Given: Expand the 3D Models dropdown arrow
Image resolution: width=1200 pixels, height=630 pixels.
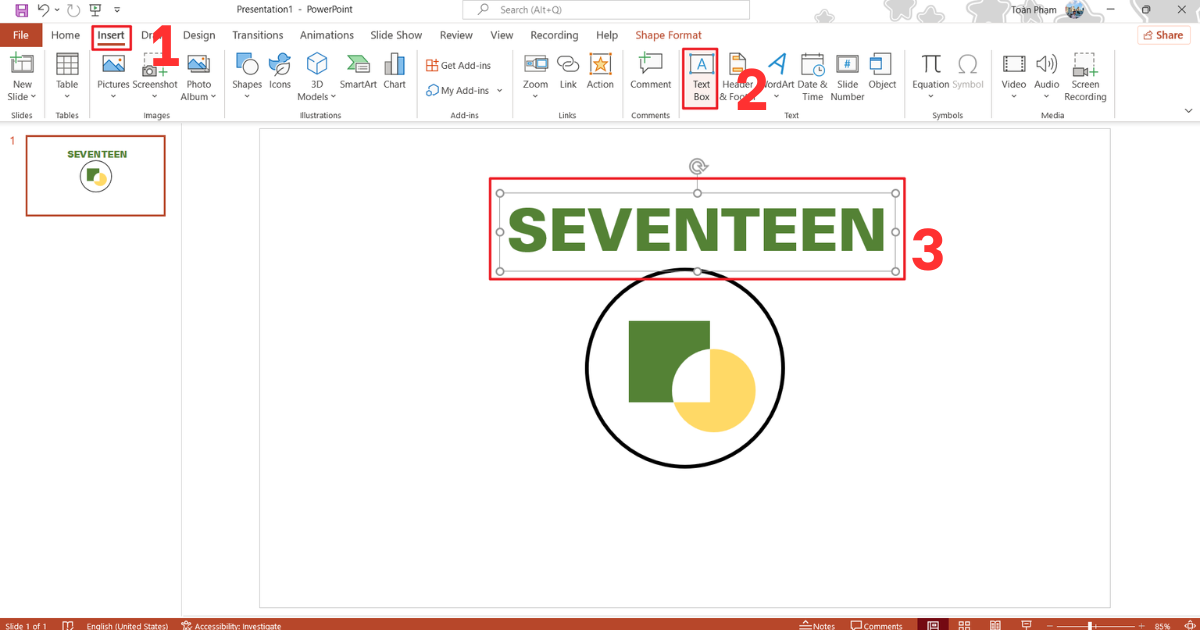Looking at the screenshot, I should [x=333, y=97].
